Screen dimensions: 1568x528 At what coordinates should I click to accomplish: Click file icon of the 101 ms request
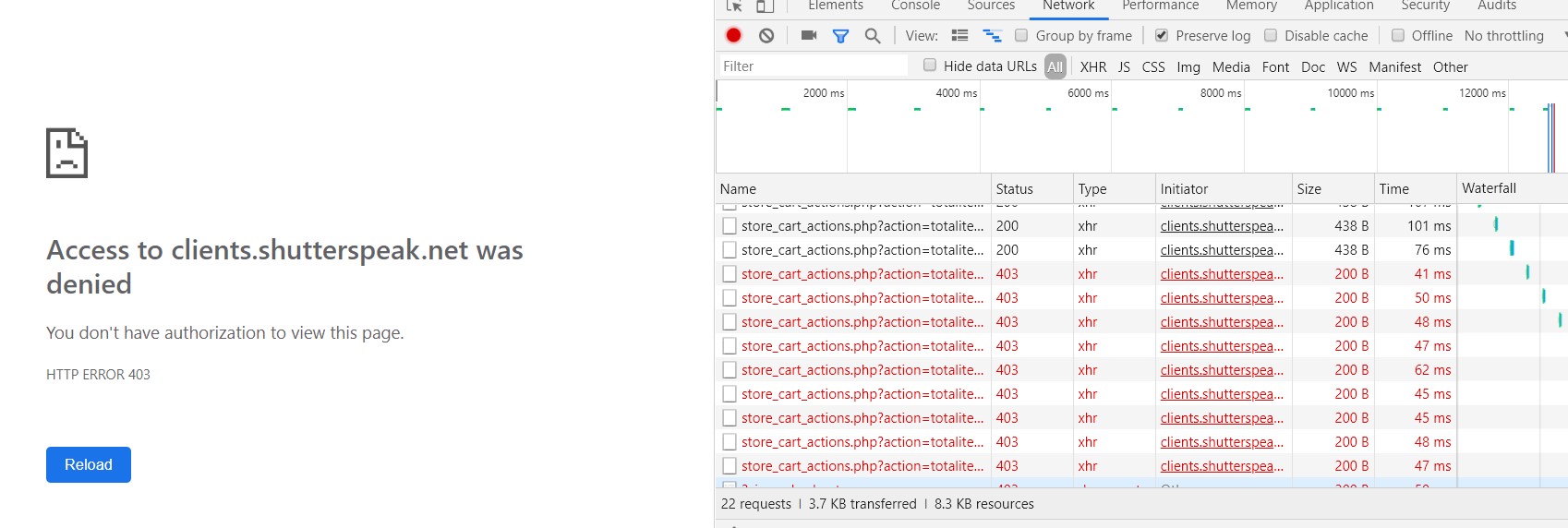tap(730, 225)
